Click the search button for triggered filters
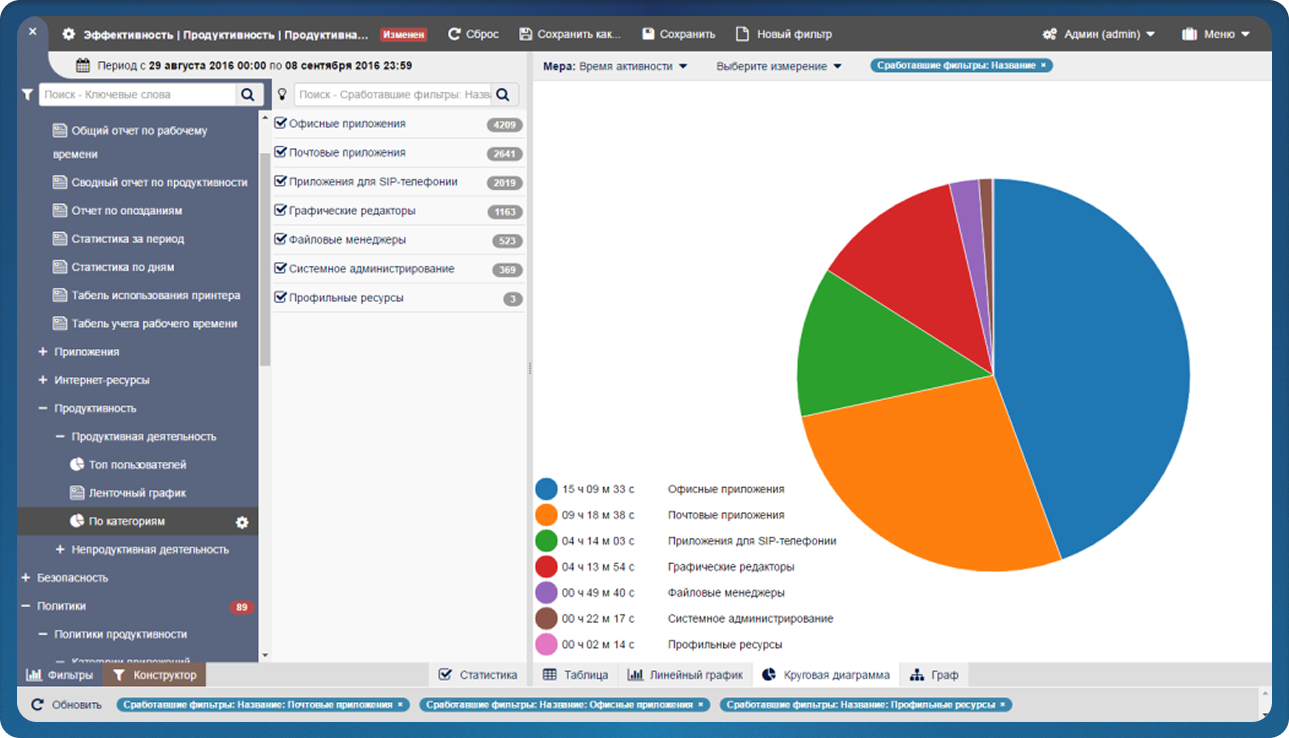Image resolution: width=1289 pixels, height=738 pixels. [503, 95]
